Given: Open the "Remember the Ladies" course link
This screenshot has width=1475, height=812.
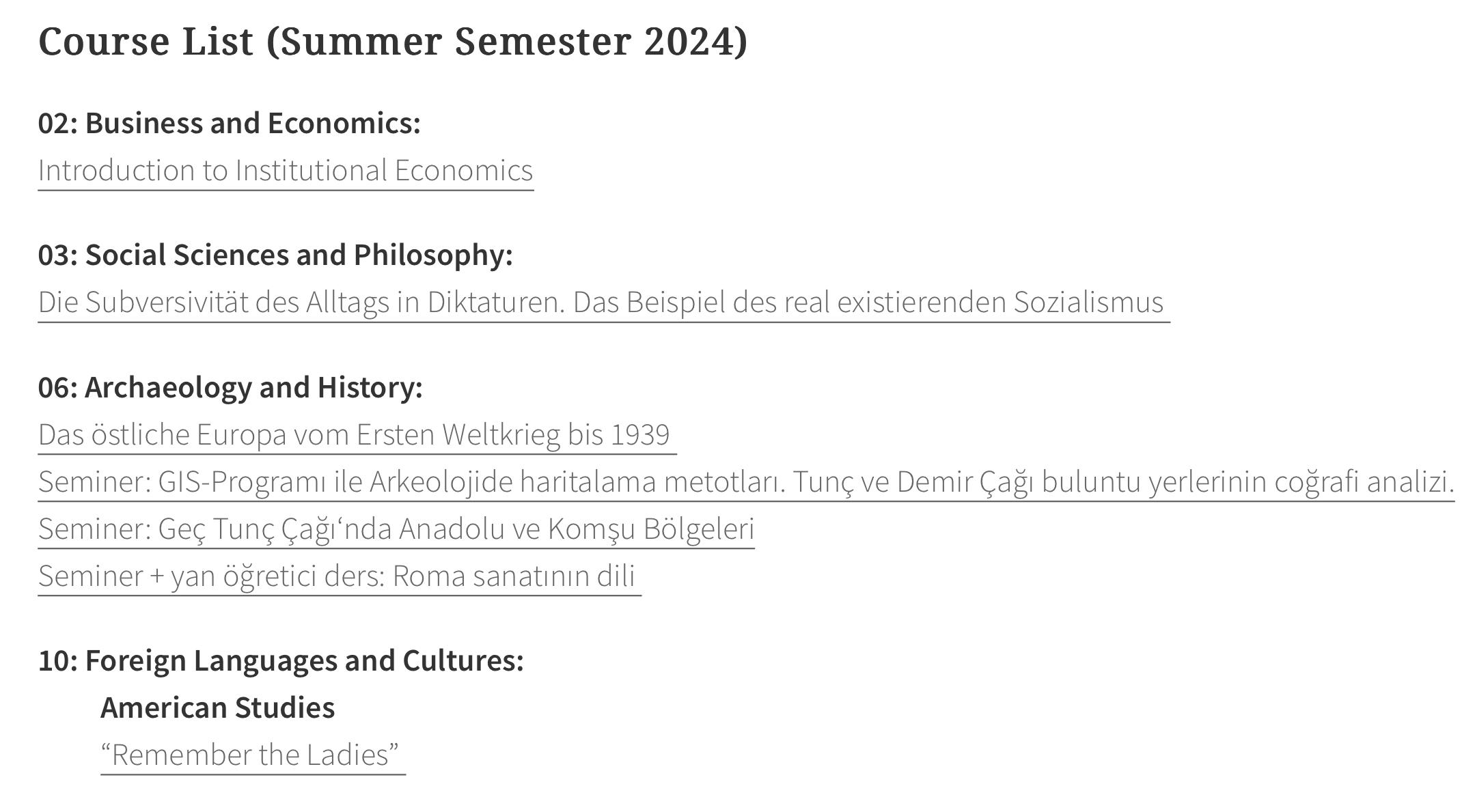Looking at the screenshot, I should (253, 755).
